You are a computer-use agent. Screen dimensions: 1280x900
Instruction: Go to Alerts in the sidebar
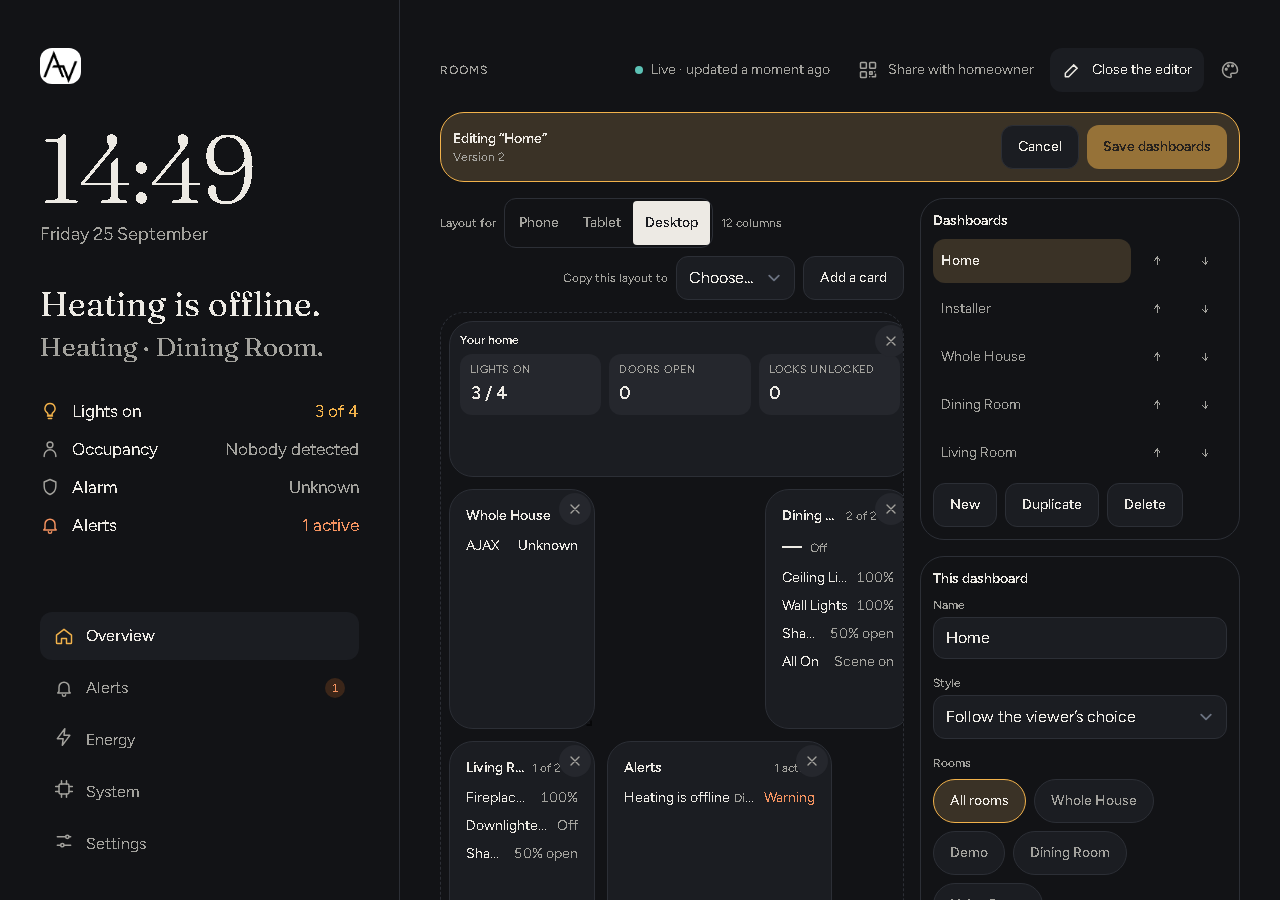point(199,688)
